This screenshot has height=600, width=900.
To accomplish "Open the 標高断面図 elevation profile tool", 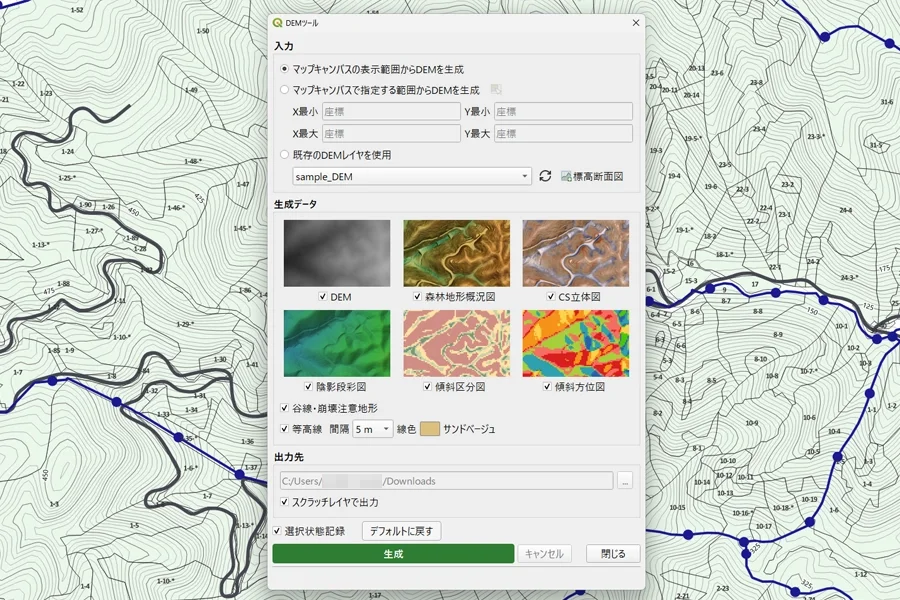I will [592, 176].
